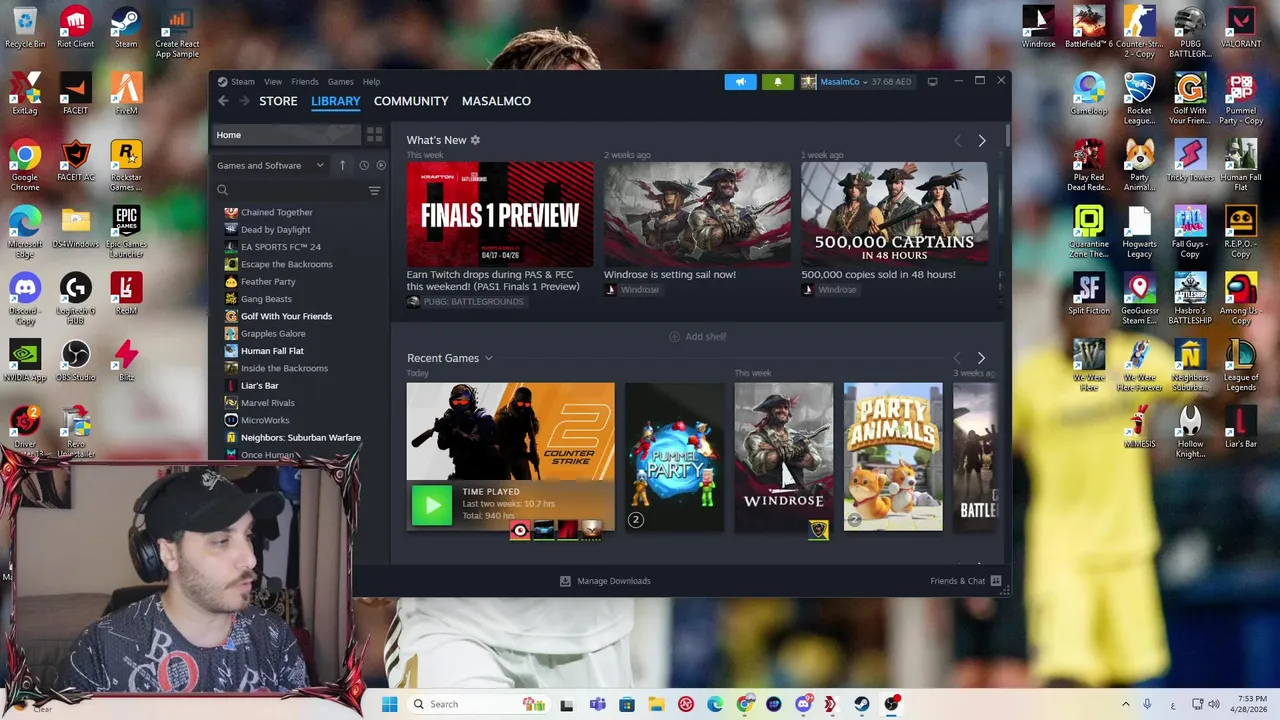Open the Manage Downloads icon
This screenshot has height=720, width=1280.
click(x=565, y=581)
